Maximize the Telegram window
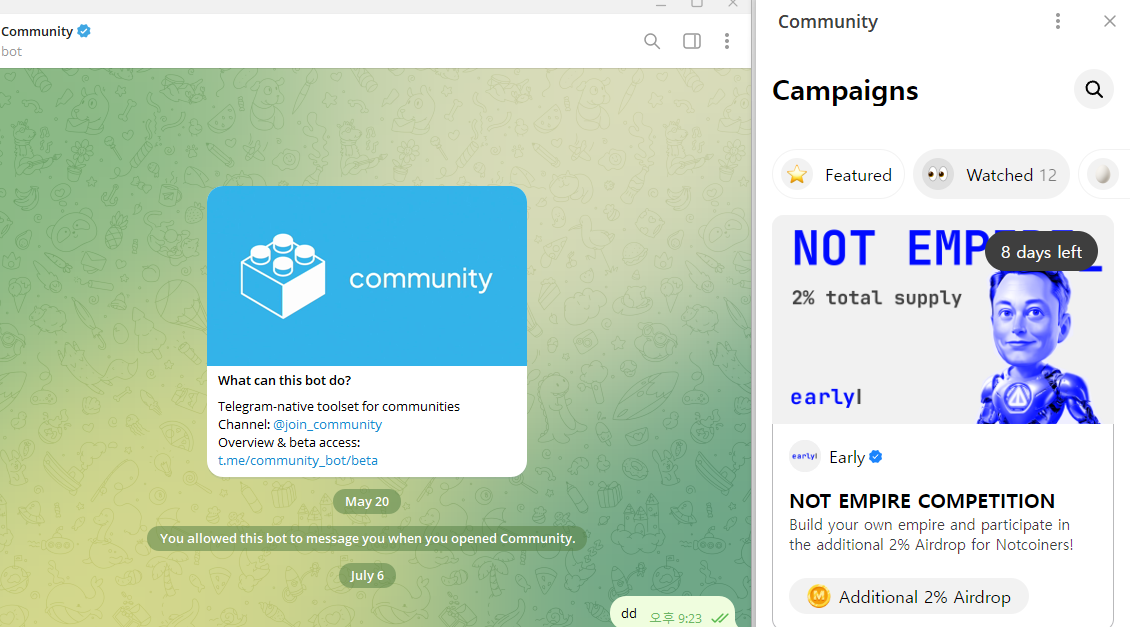The image size is (1130, 627). pyautogui.click(x=697, y=4)
